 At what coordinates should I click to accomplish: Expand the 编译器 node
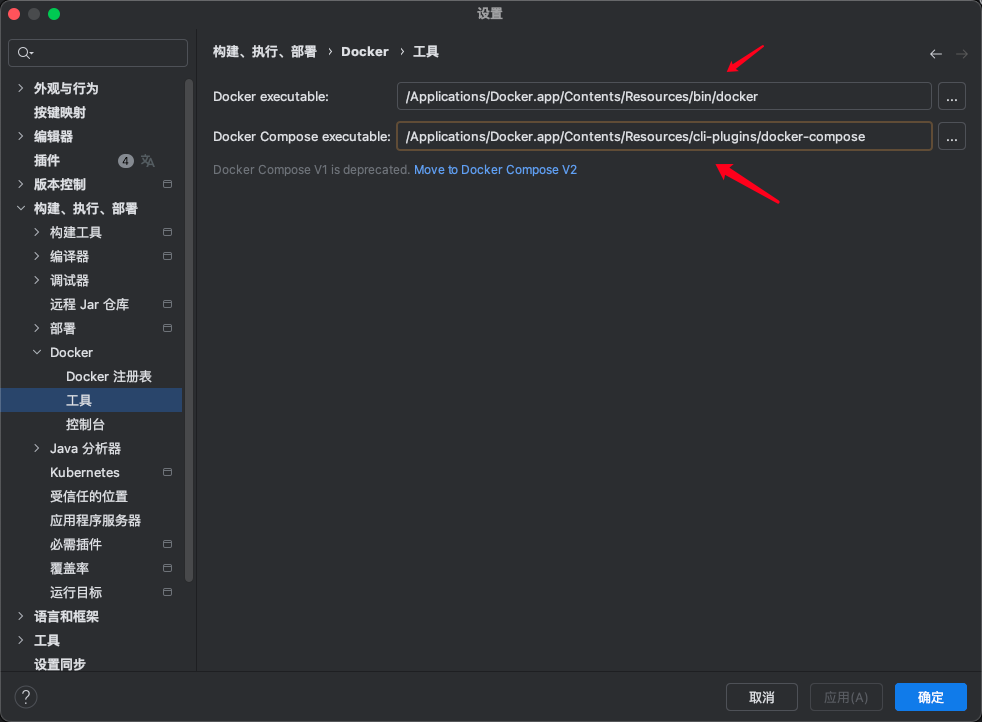[37, 256]
